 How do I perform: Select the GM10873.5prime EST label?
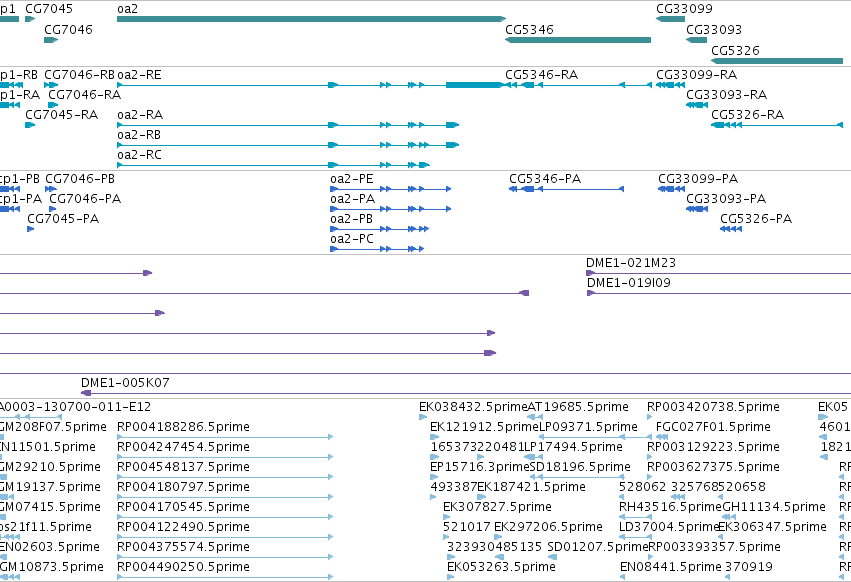(52, 567)
